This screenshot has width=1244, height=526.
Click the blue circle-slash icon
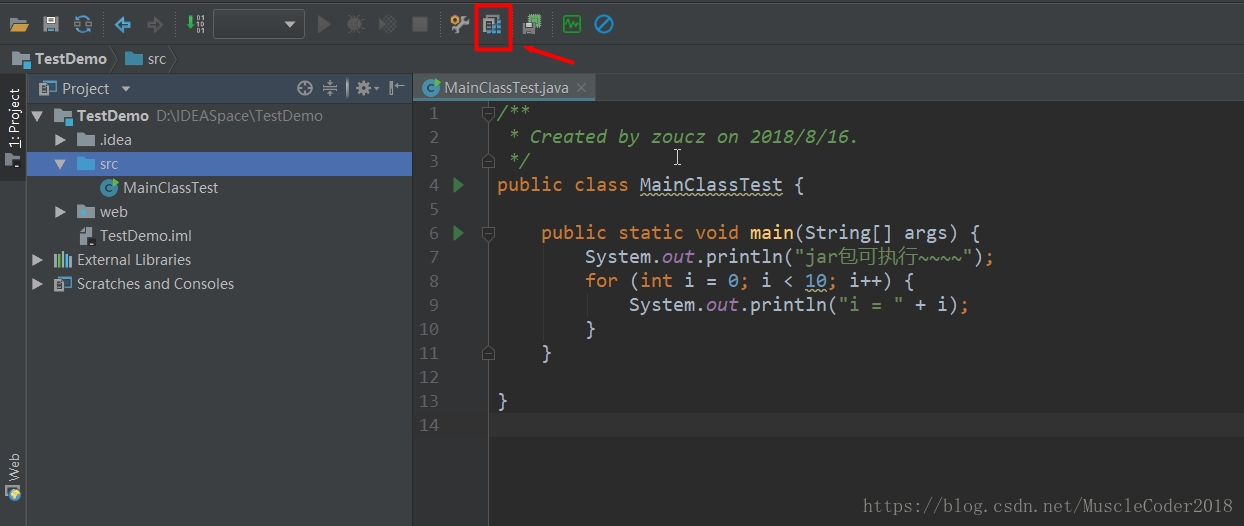[604, 24]
